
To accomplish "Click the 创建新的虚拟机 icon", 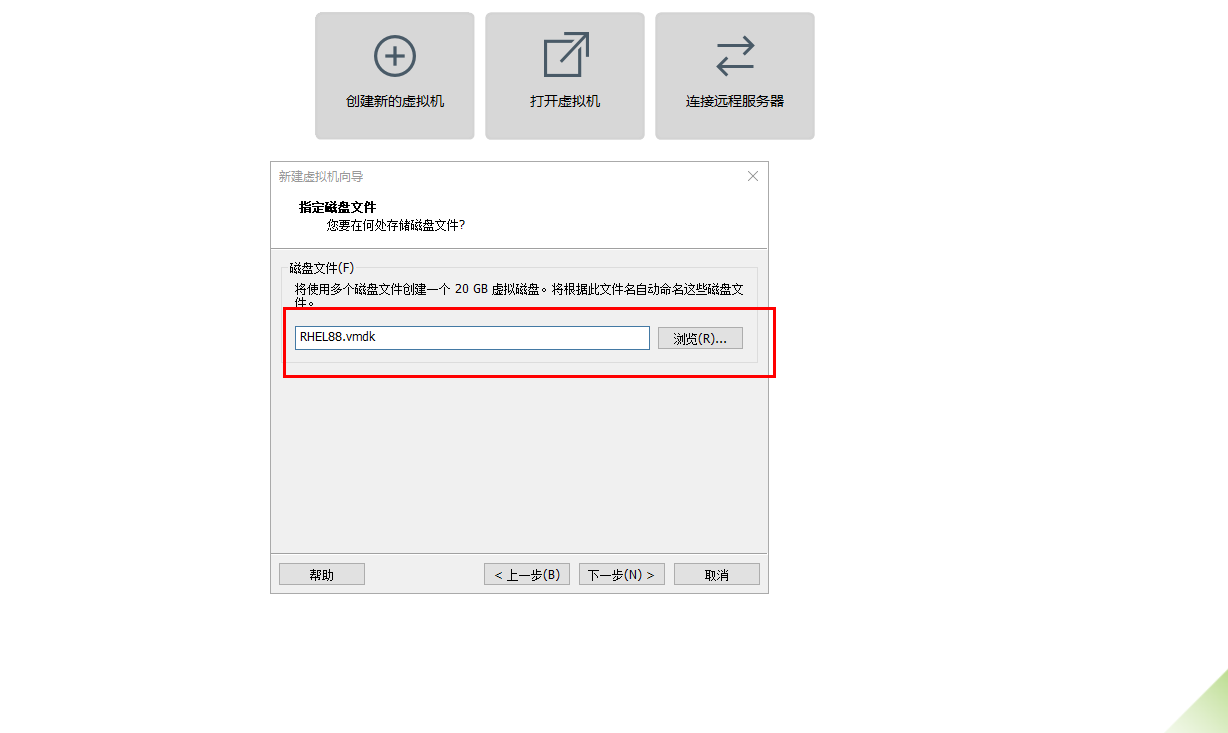I will [394, 75].
